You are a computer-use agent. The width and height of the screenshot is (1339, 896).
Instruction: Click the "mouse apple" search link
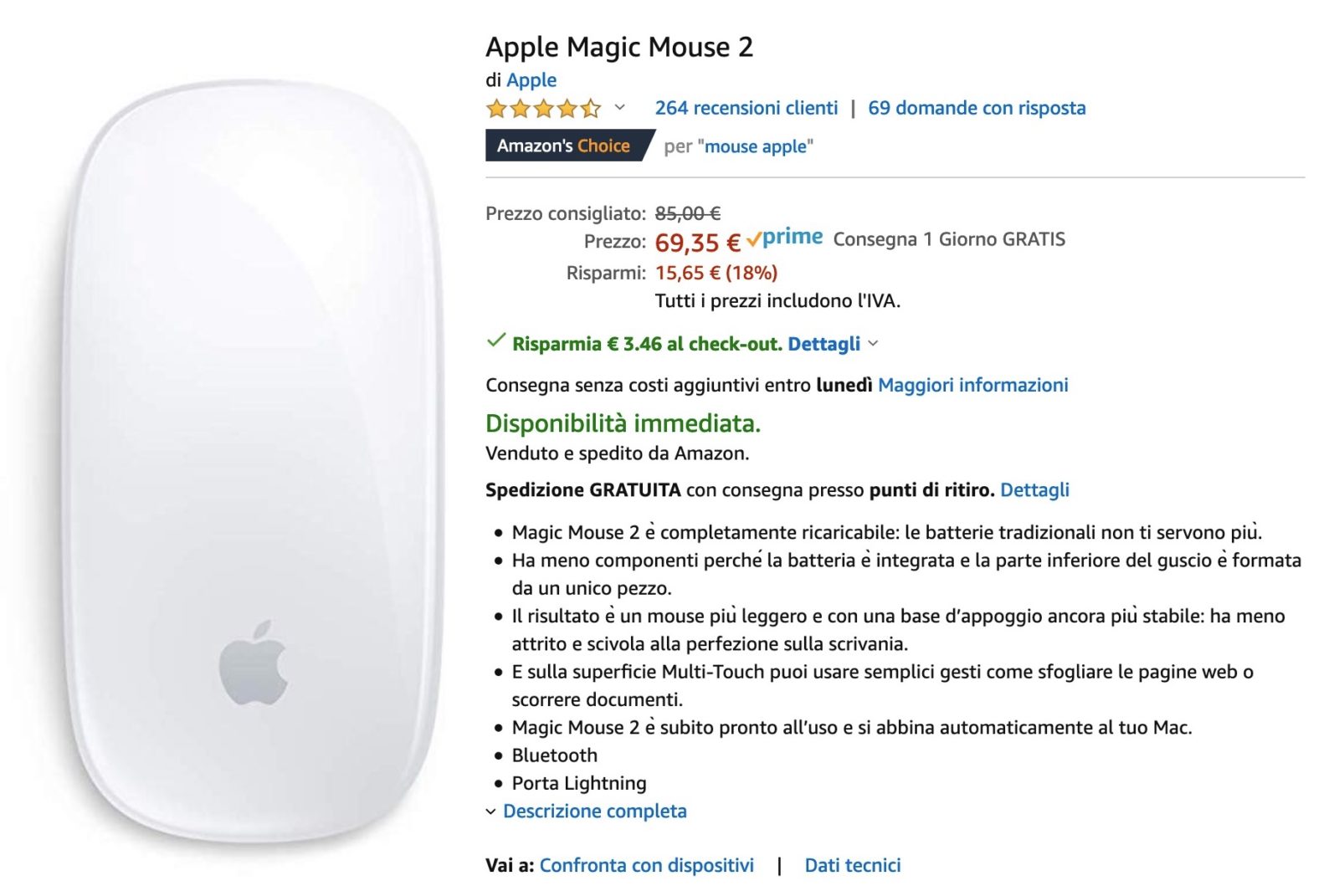pyautogui.click(x=756, y=146)
